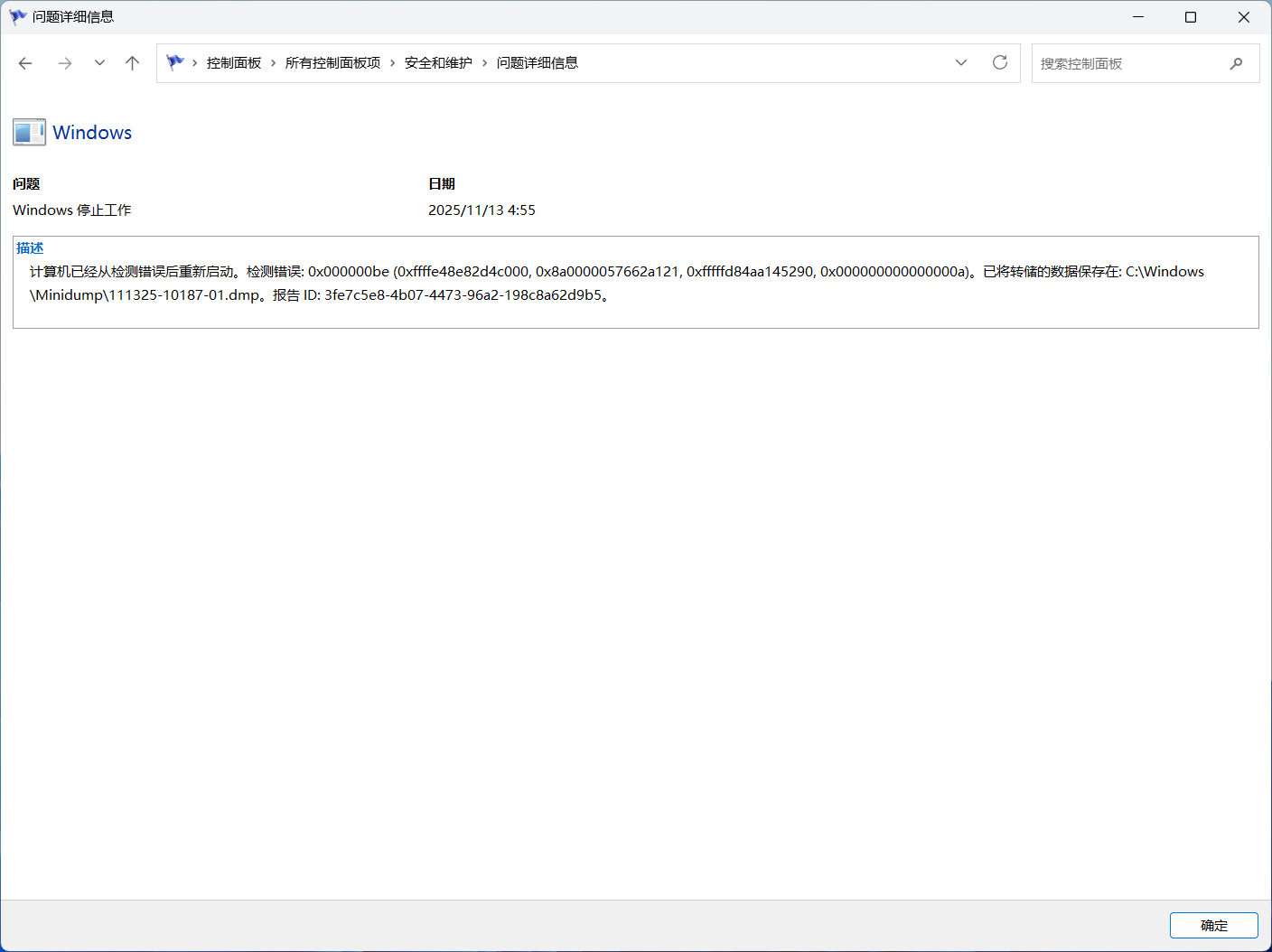Click the search magnifier icon
Image resolution: width=1272 pixels, height=952 pixels.
point(1236,63)
